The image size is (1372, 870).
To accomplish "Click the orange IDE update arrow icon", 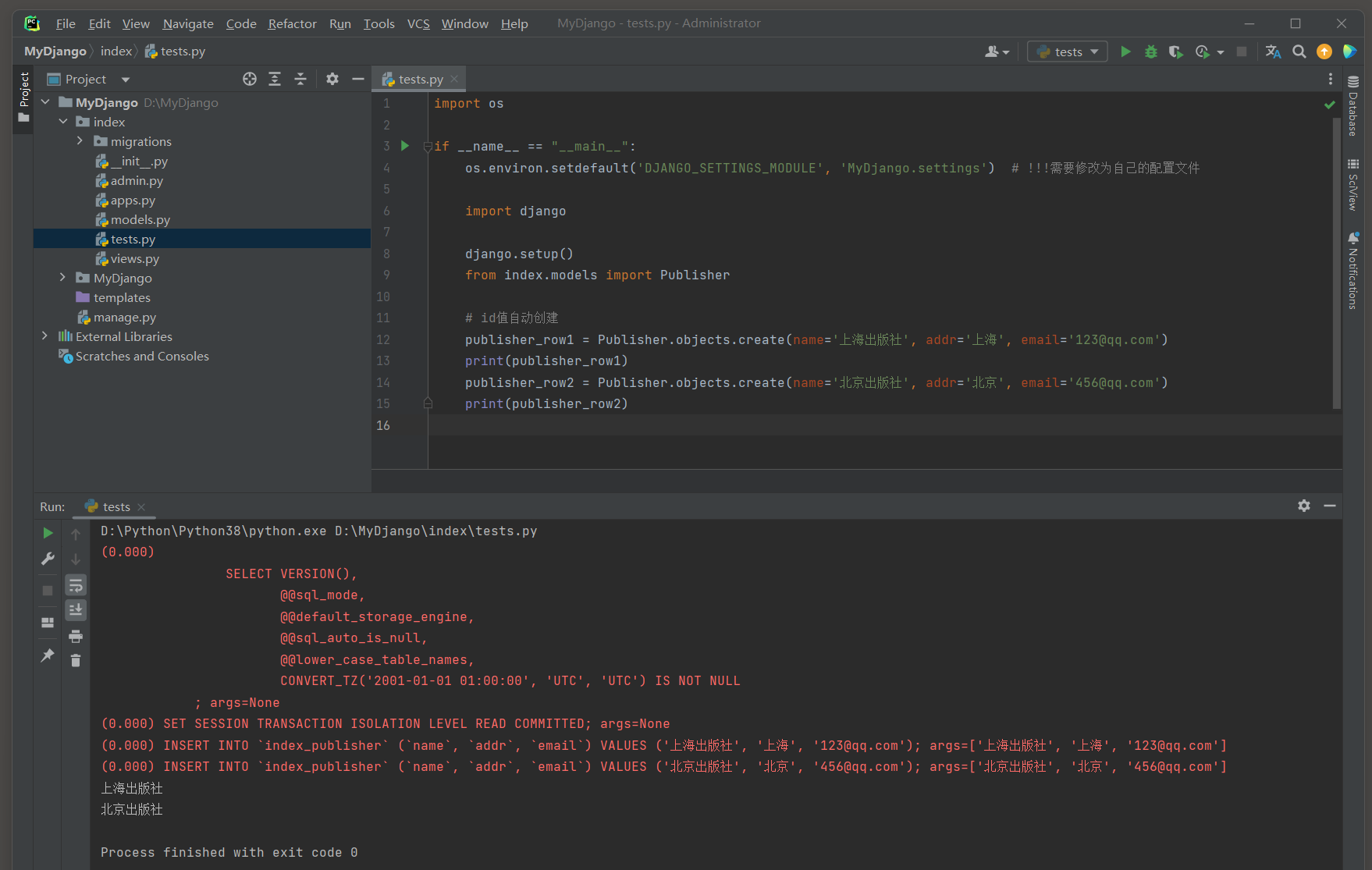I will click(x=1324, y=51).
